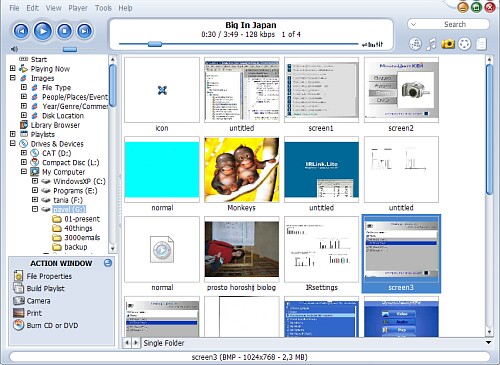Click the Previous track button
This screenshot has width=500, height=365.
21,31
